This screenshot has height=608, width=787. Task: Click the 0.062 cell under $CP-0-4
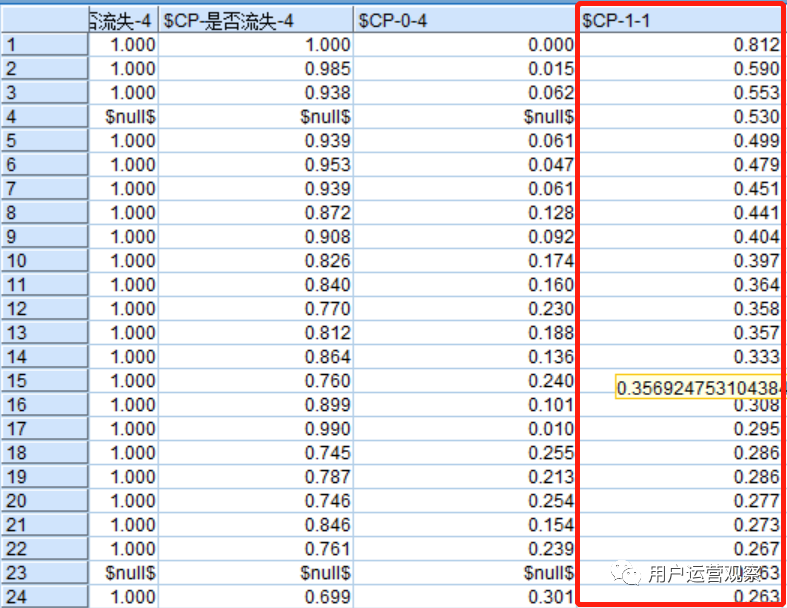(x=465, y=93)
